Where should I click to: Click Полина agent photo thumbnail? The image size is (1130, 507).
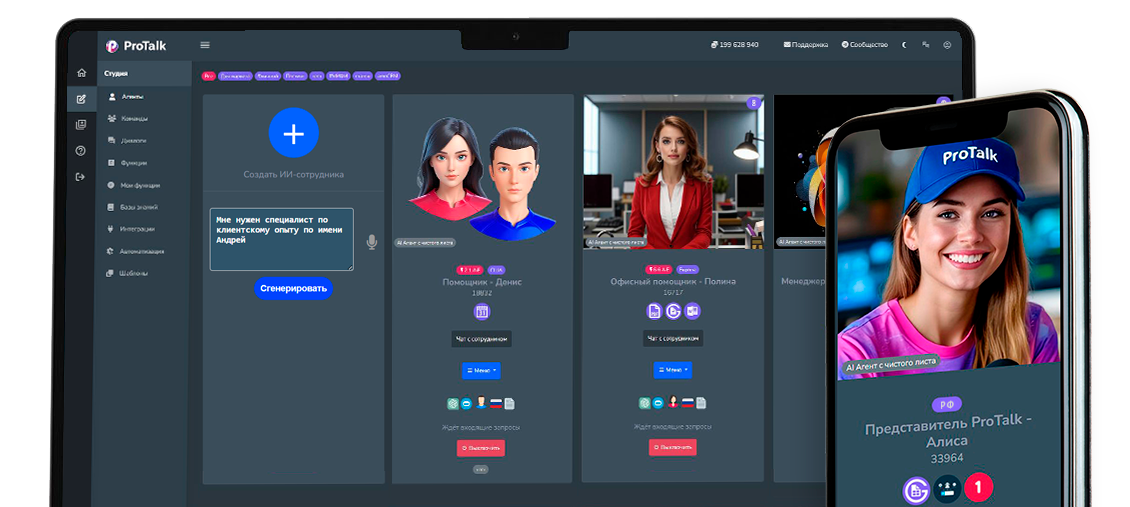click(x=673, y=172)
